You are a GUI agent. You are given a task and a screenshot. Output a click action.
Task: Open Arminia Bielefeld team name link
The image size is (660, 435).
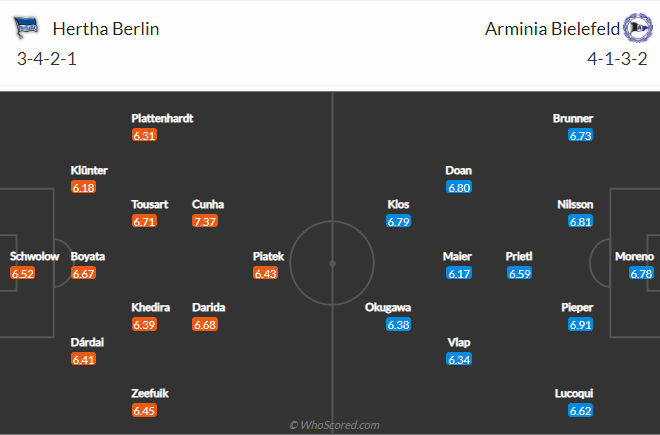click(x=552, y=29)
